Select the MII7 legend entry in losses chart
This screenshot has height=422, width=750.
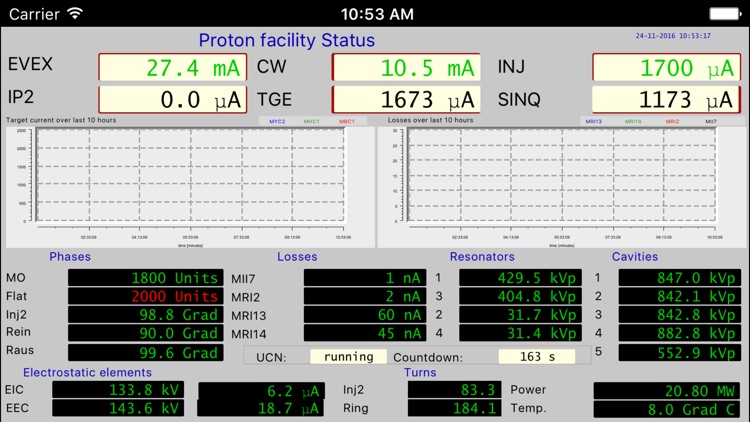[711, 122]
